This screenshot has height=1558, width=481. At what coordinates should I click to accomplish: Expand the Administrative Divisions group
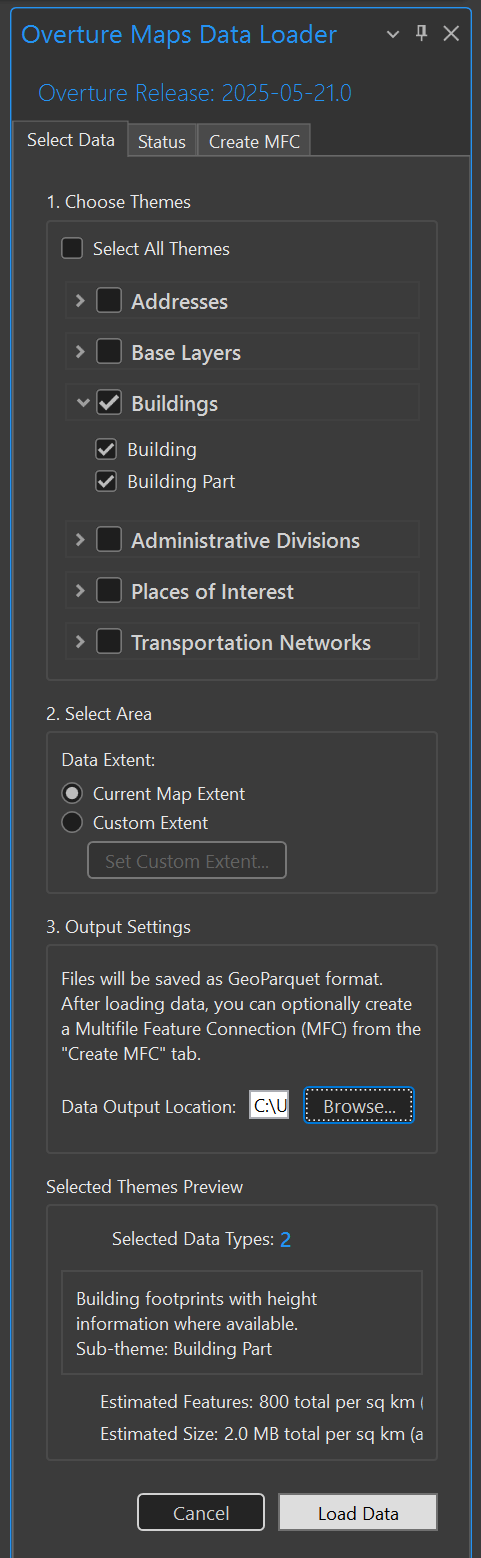click(80, 539)
